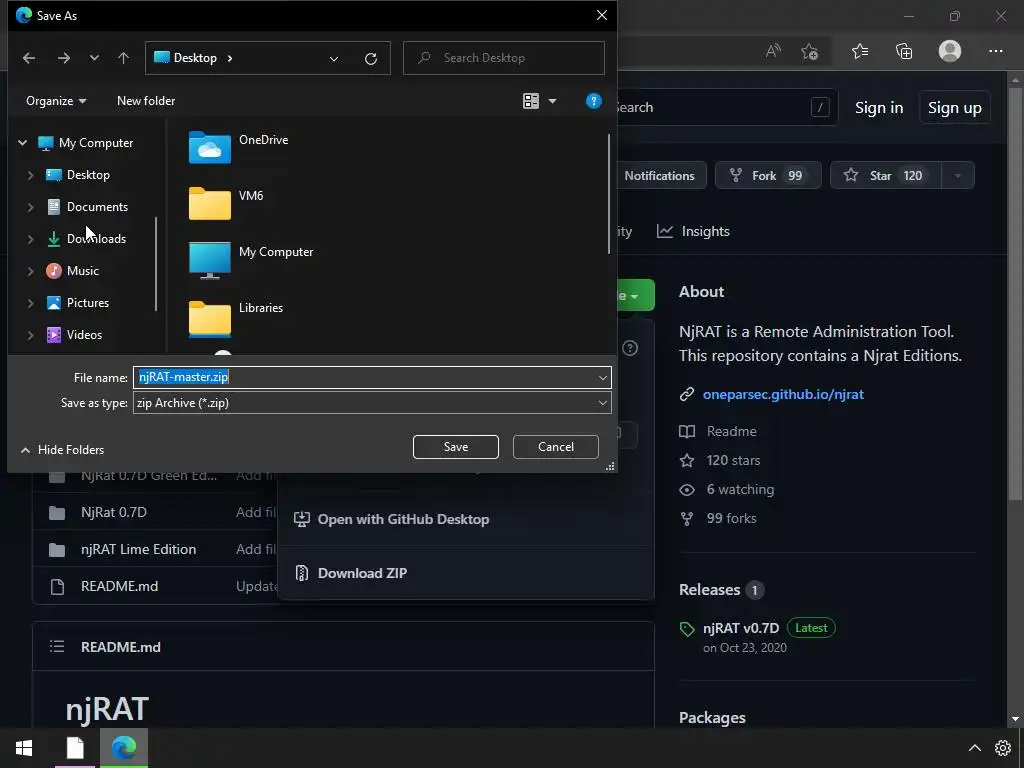Go forward in Save As dialog
Viewport: 1024px width, 768px height.
(63, 58)
